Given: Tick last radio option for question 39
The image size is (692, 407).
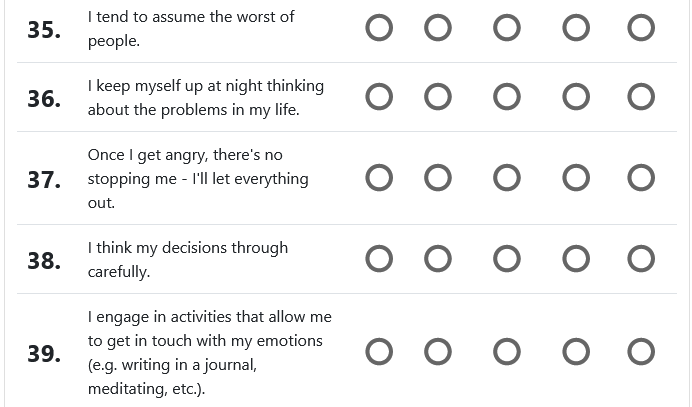Looking at the screenshot, I should 641,352.
